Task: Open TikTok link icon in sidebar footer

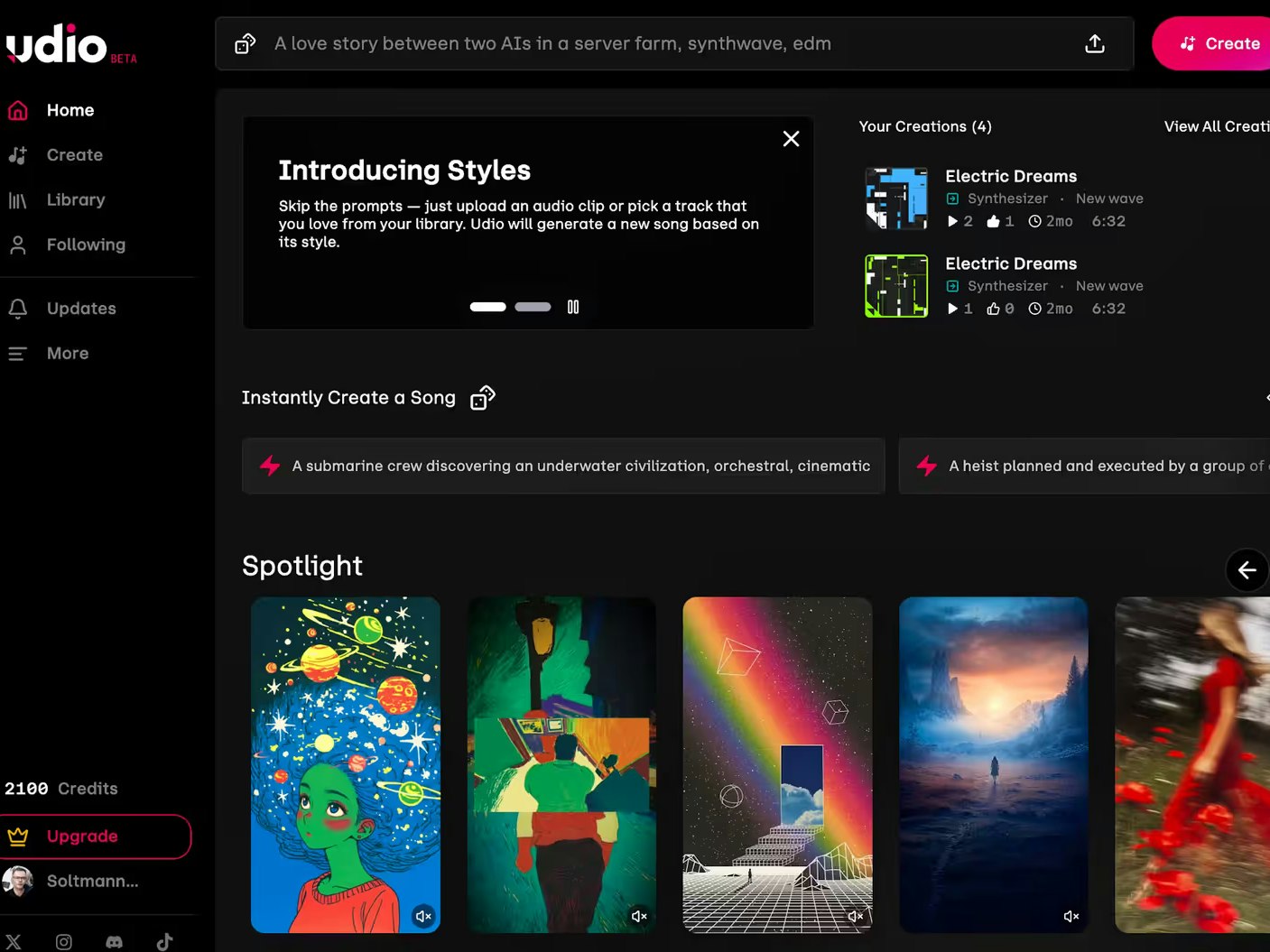Action: (164, 942)
